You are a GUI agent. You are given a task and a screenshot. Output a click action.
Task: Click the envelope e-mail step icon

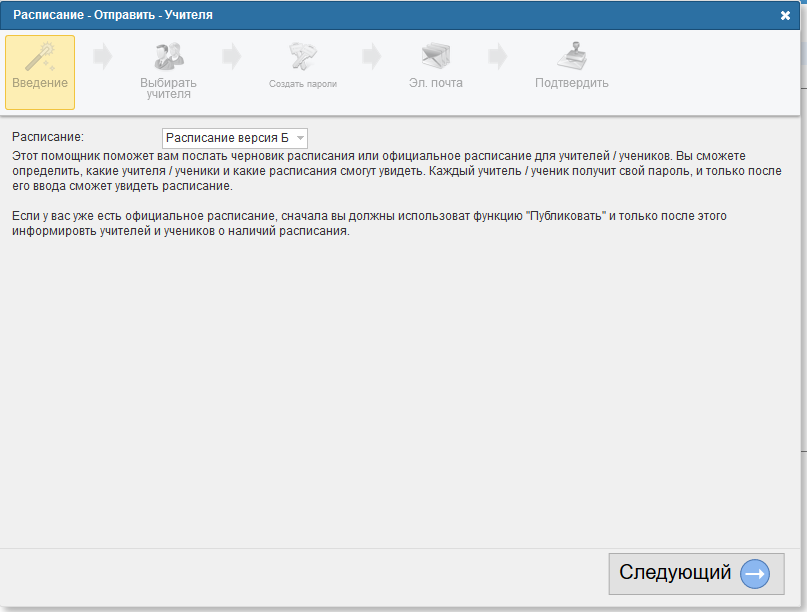(x=436, y=56)
